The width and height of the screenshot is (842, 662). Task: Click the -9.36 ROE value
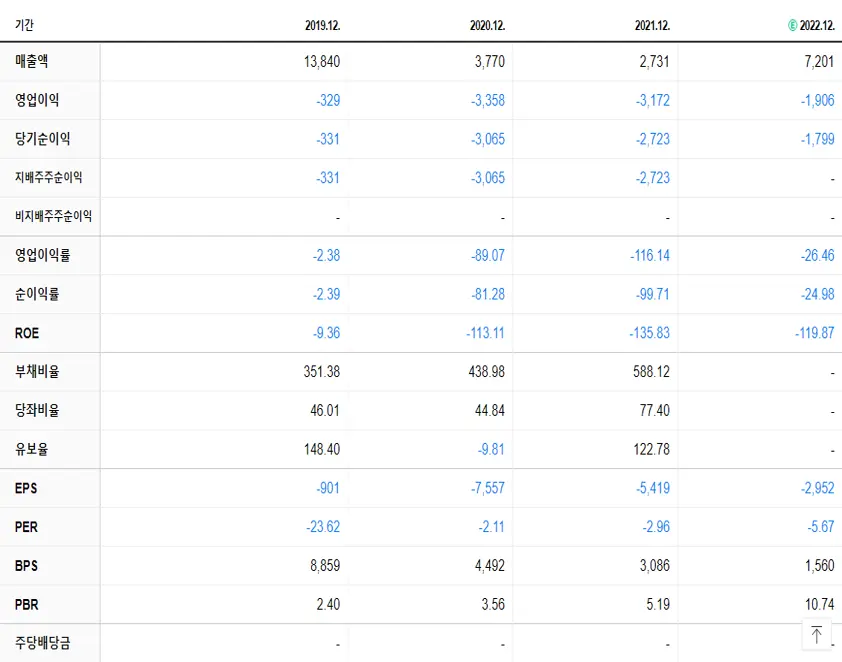pos(326,333)
